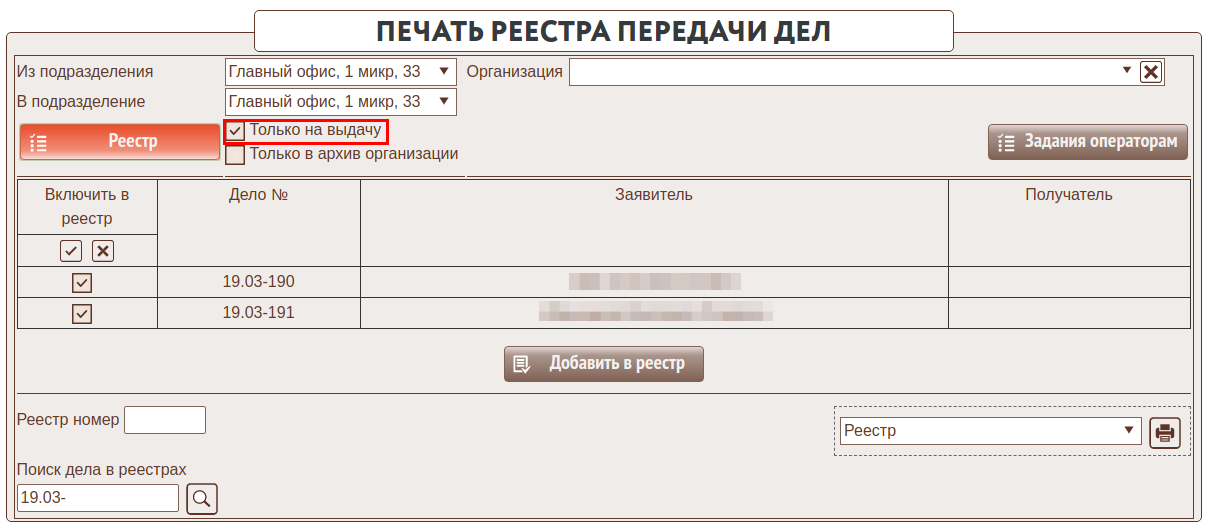This screenshot has height=529, width=1212.
Task: Click the deselect-all X icon in header
Action: (x=103, y=250)
